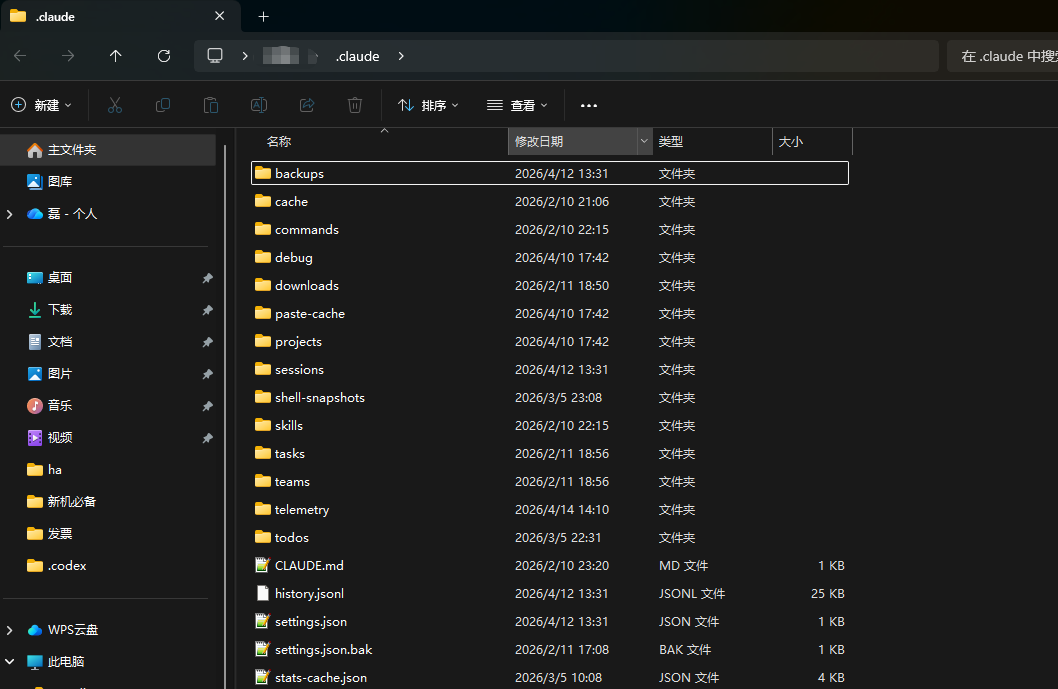Sort by the 名称 column header

tap(279, 142)
